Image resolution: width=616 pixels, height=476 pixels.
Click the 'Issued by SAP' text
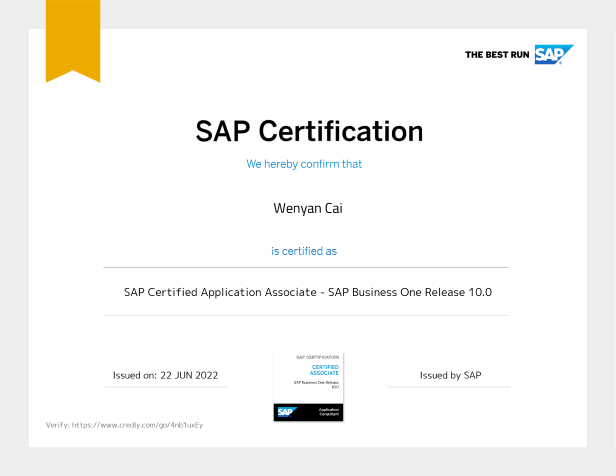451,375
